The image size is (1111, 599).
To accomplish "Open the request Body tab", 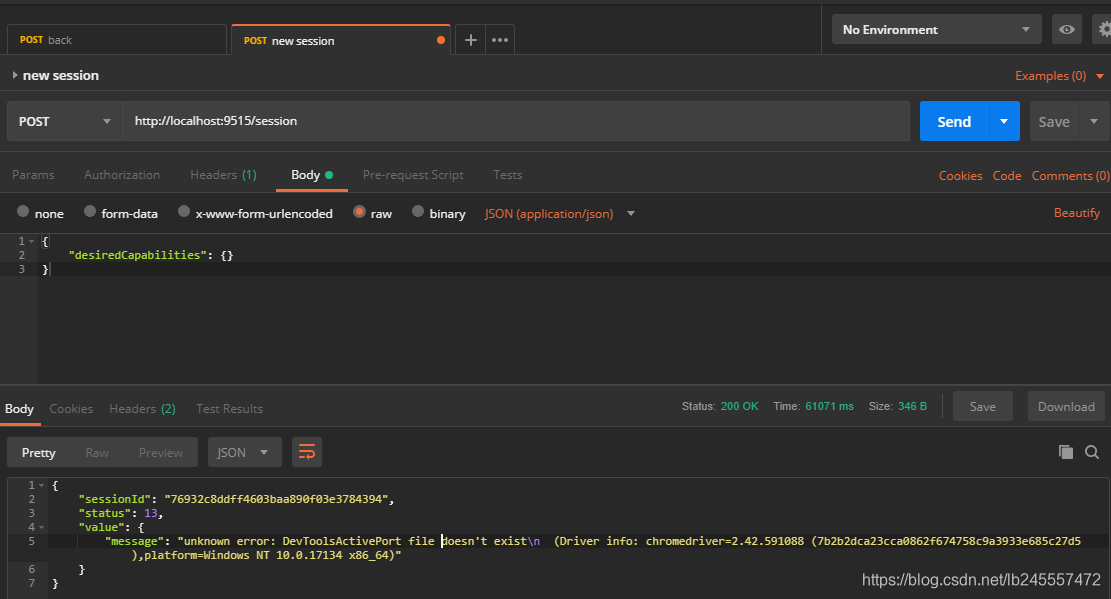I will coord(312,174).
